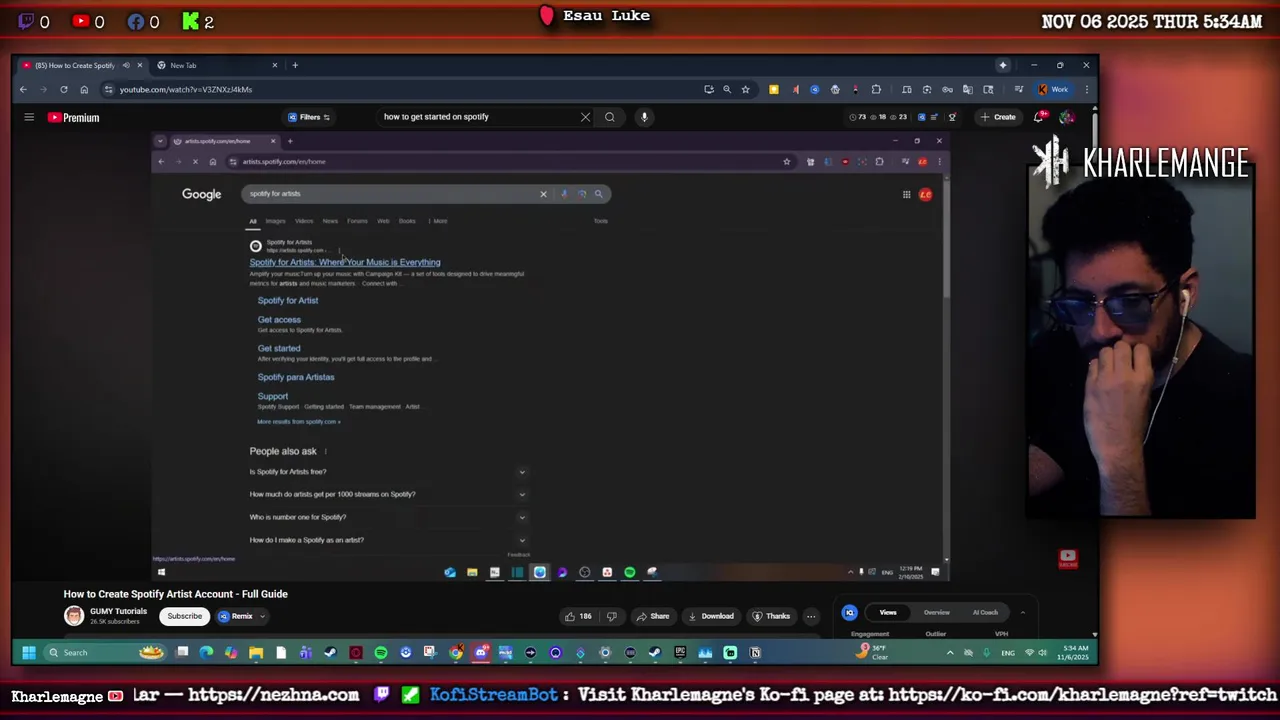Open GUMY Tutorials channel name
Image resolution: width=1280 pixels, height=720 pixels.
[x=118, y=612]
